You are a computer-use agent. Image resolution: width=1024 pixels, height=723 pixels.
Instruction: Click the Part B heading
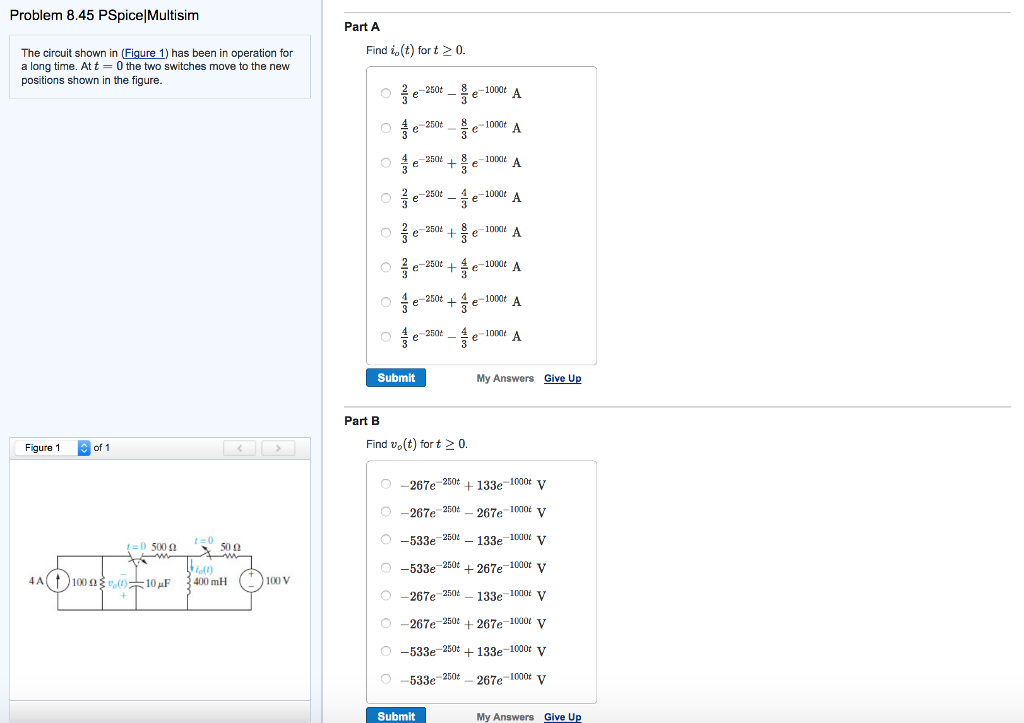point(362,421)
